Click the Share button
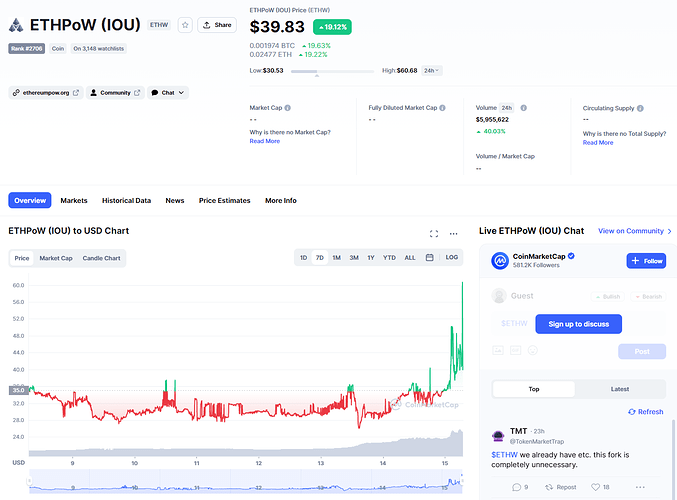The width and height of the screenshot is (677, 500). (217, 25)
